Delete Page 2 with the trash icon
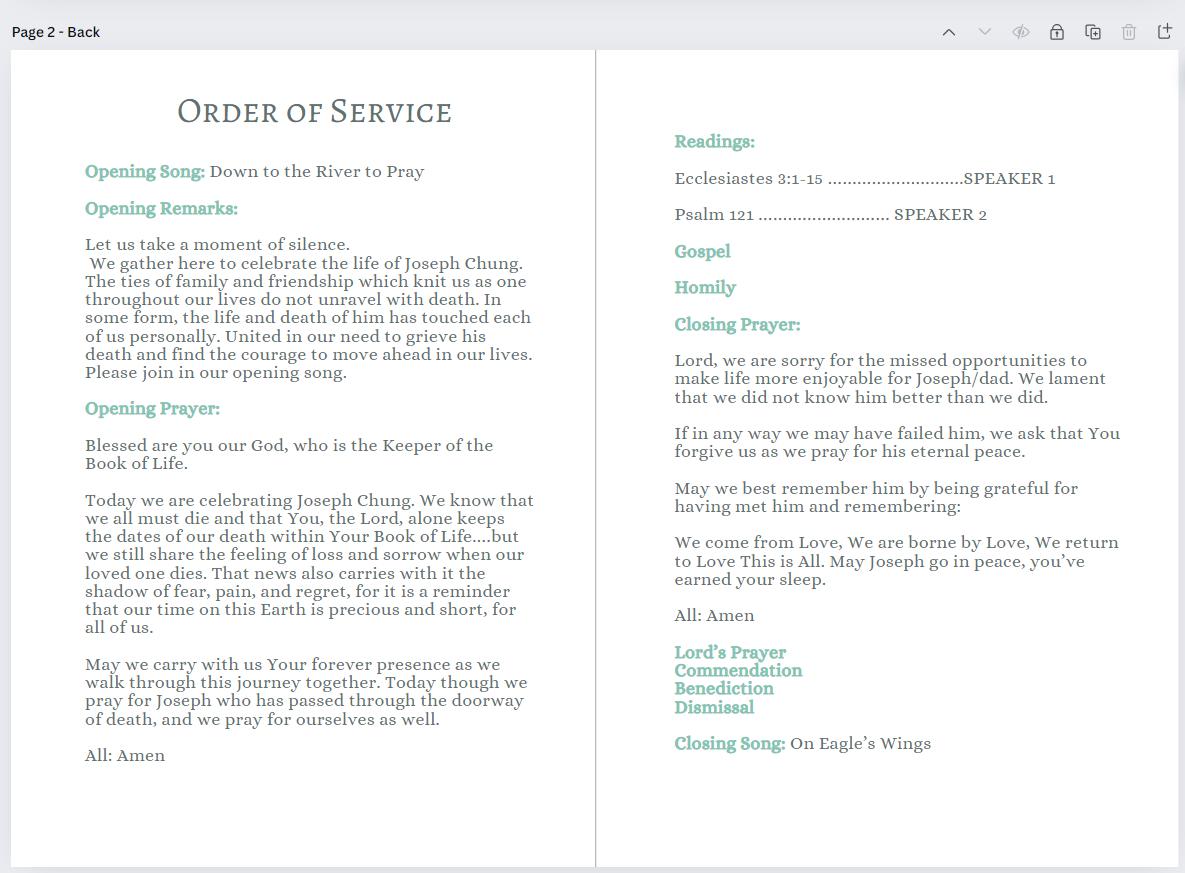Image resolution: width=1185 pixels, height=873 pixels. (1128, 31)
